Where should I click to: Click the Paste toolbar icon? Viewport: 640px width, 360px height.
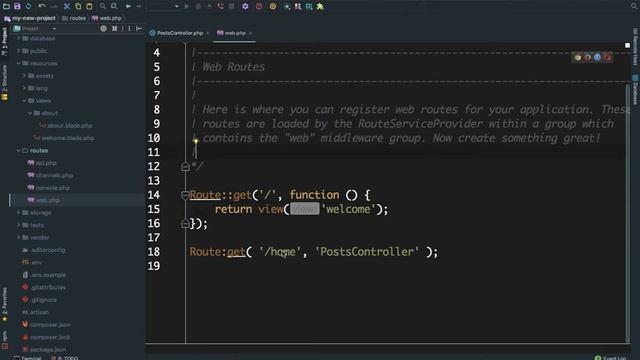click(89, 6)
